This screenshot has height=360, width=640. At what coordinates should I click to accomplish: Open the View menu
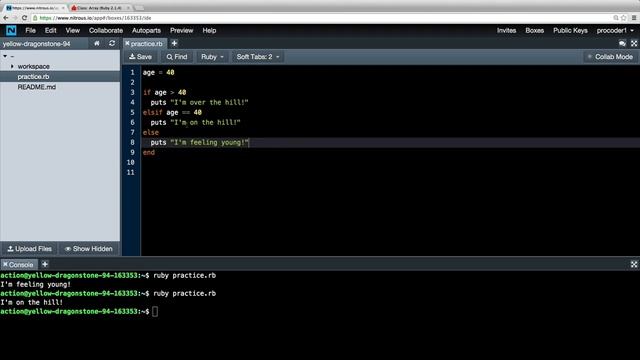point(73,31)
